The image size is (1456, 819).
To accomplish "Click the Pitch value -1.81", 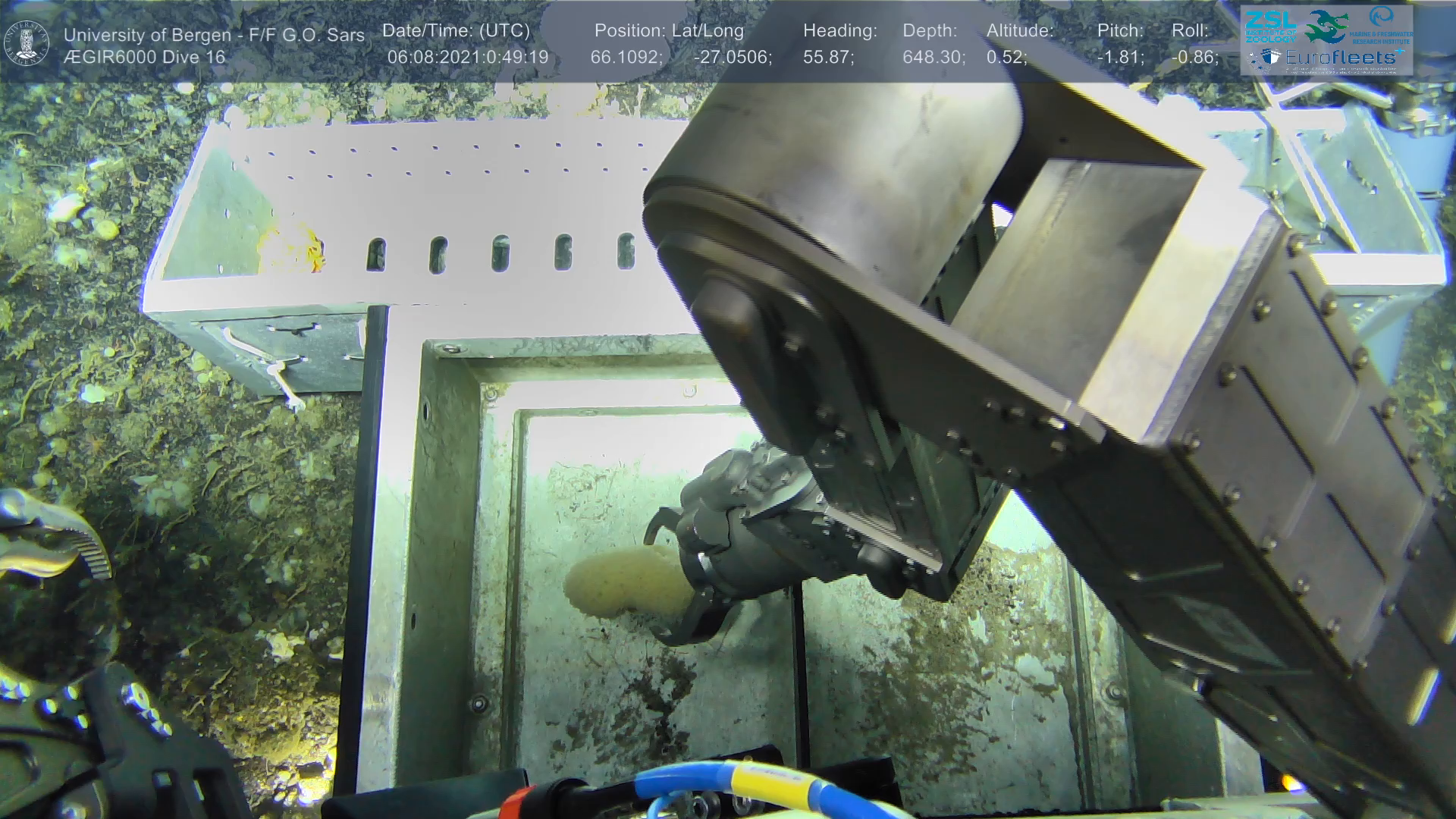I will (x=1120, y=58).
